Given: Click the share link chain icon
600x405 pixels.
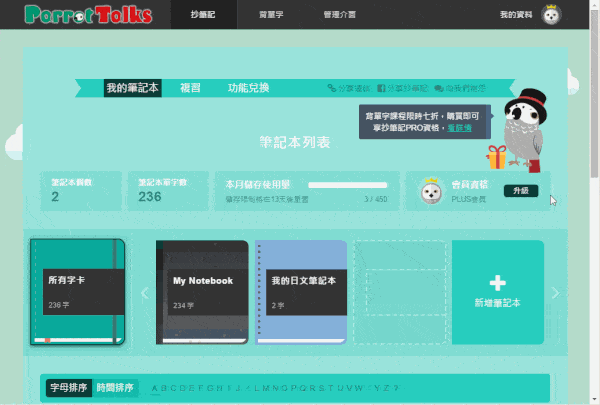Looking at the screenshot, I should (332, 88).
